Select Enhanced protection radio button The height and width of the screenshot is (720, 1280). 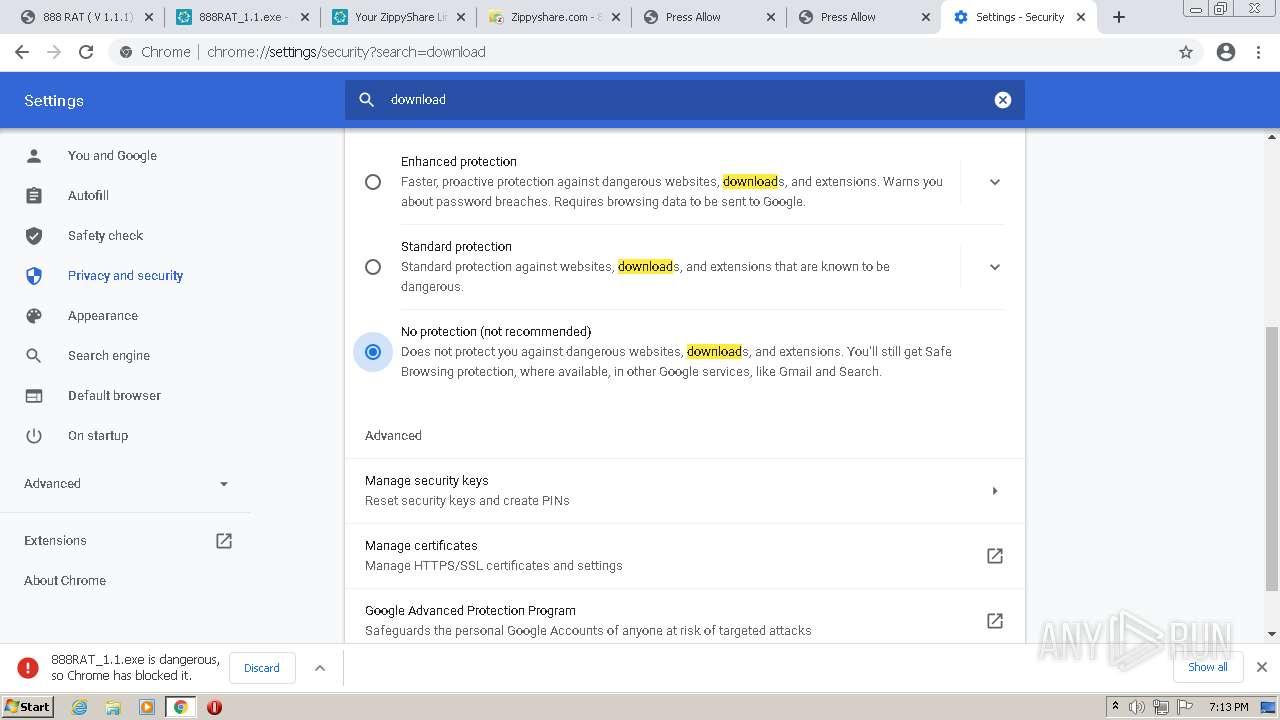pyautogui.click(x=373, y=182)
